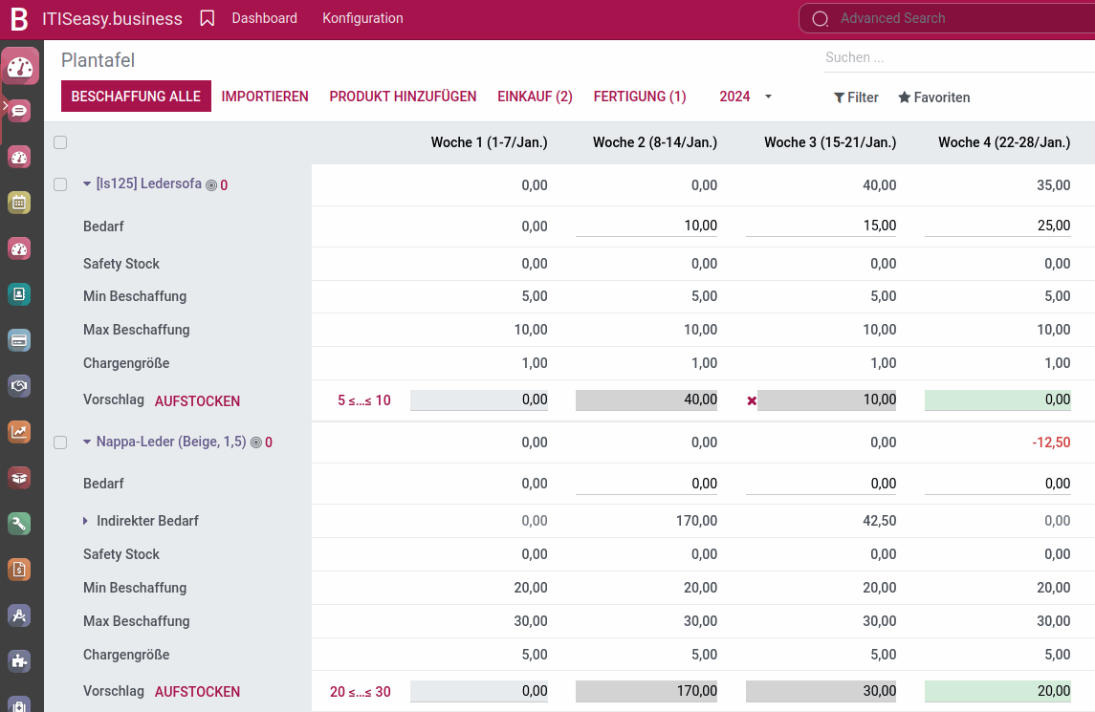Open the contacts app sidebar icon
1095x712 pixels.
click(19, 294)
